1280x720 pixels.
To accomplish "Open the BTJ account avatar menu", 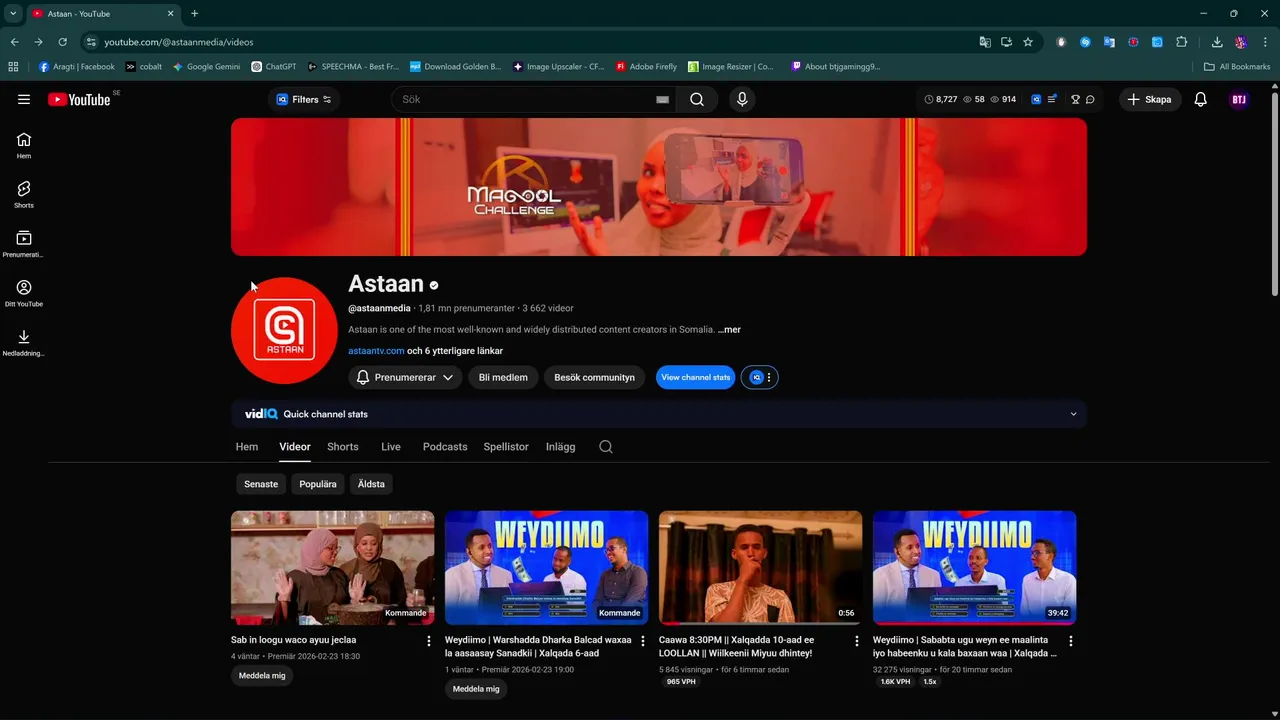I will click(x=1239, y=99).
